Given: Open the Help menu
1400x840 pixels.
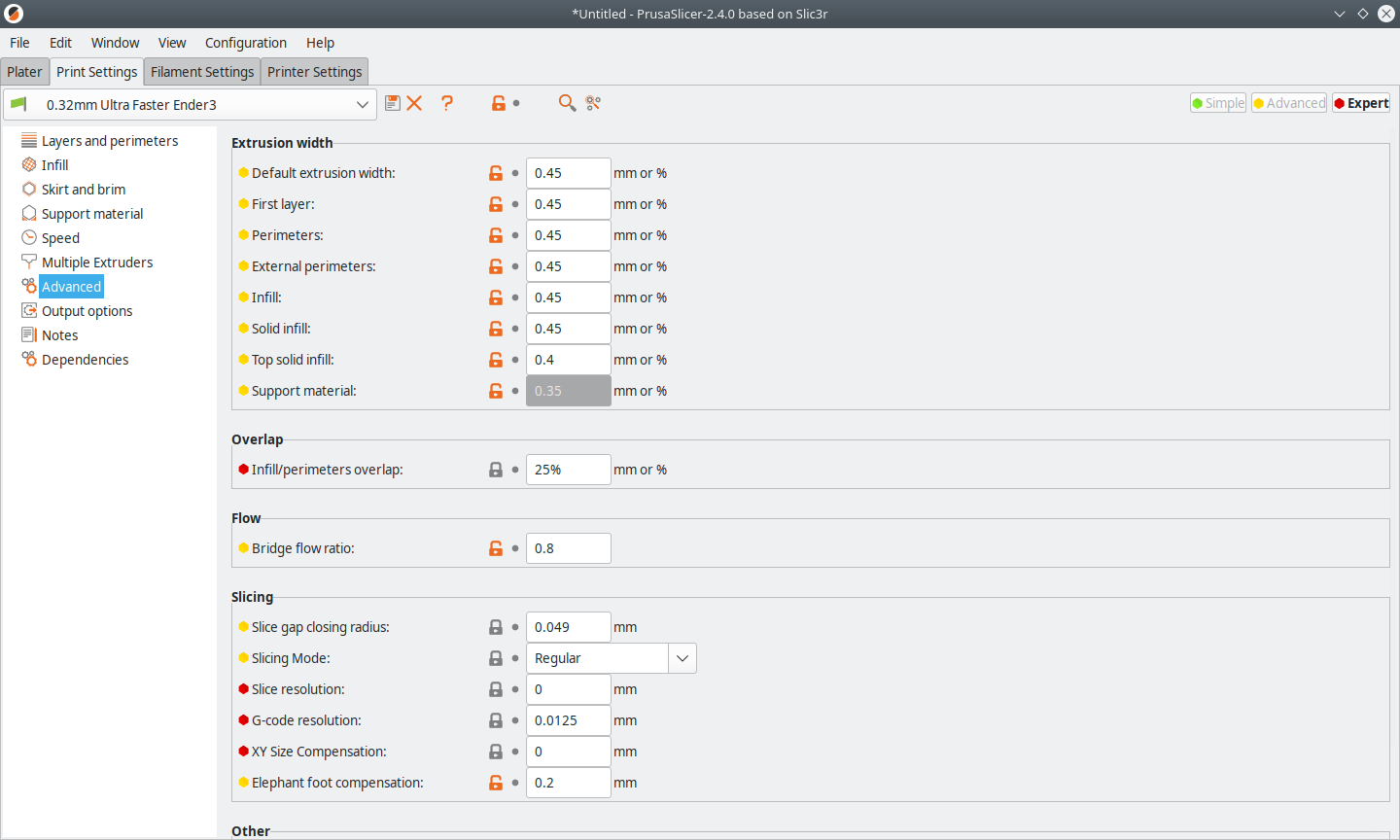Looking at the screenshot, I should pos(320,43).
